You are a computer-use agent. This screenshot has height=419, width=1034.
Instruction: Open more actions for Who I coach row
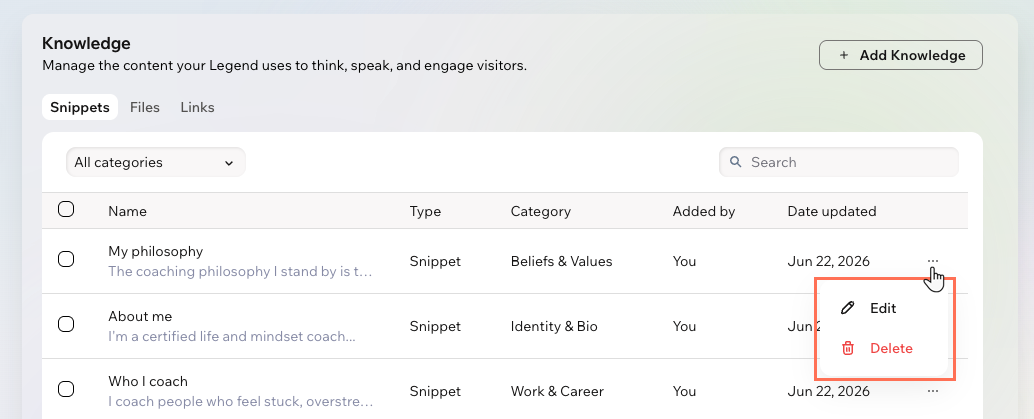[932, 391]
